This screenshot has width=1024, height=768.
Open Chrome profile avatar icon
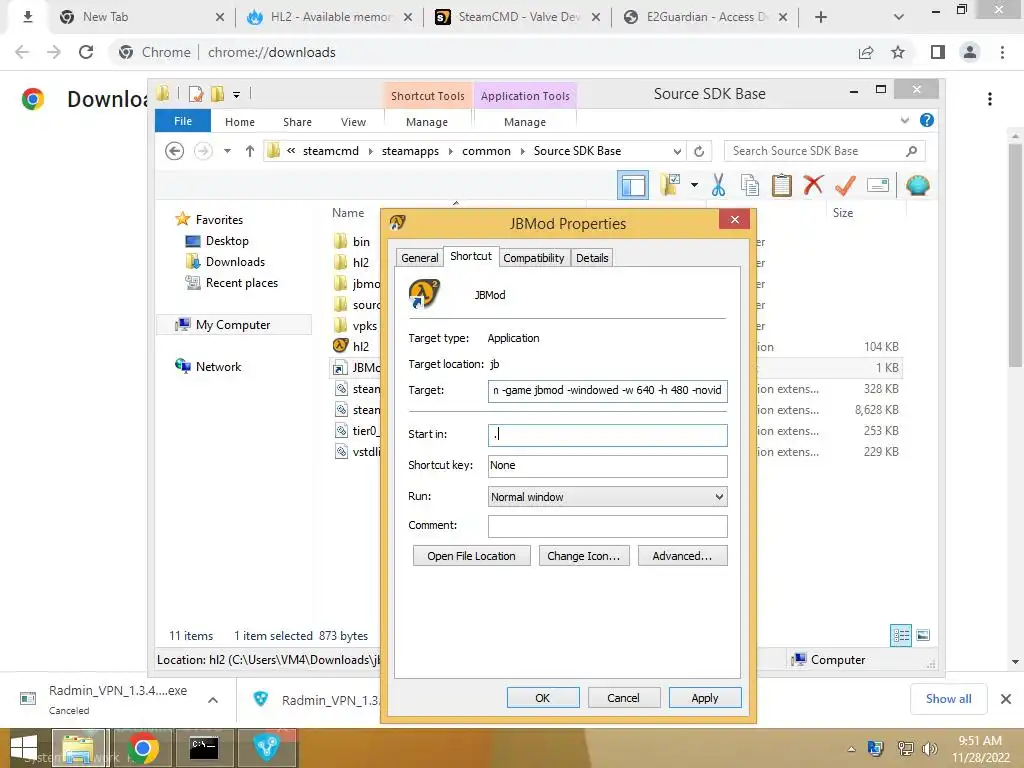[x=970, y=52]
